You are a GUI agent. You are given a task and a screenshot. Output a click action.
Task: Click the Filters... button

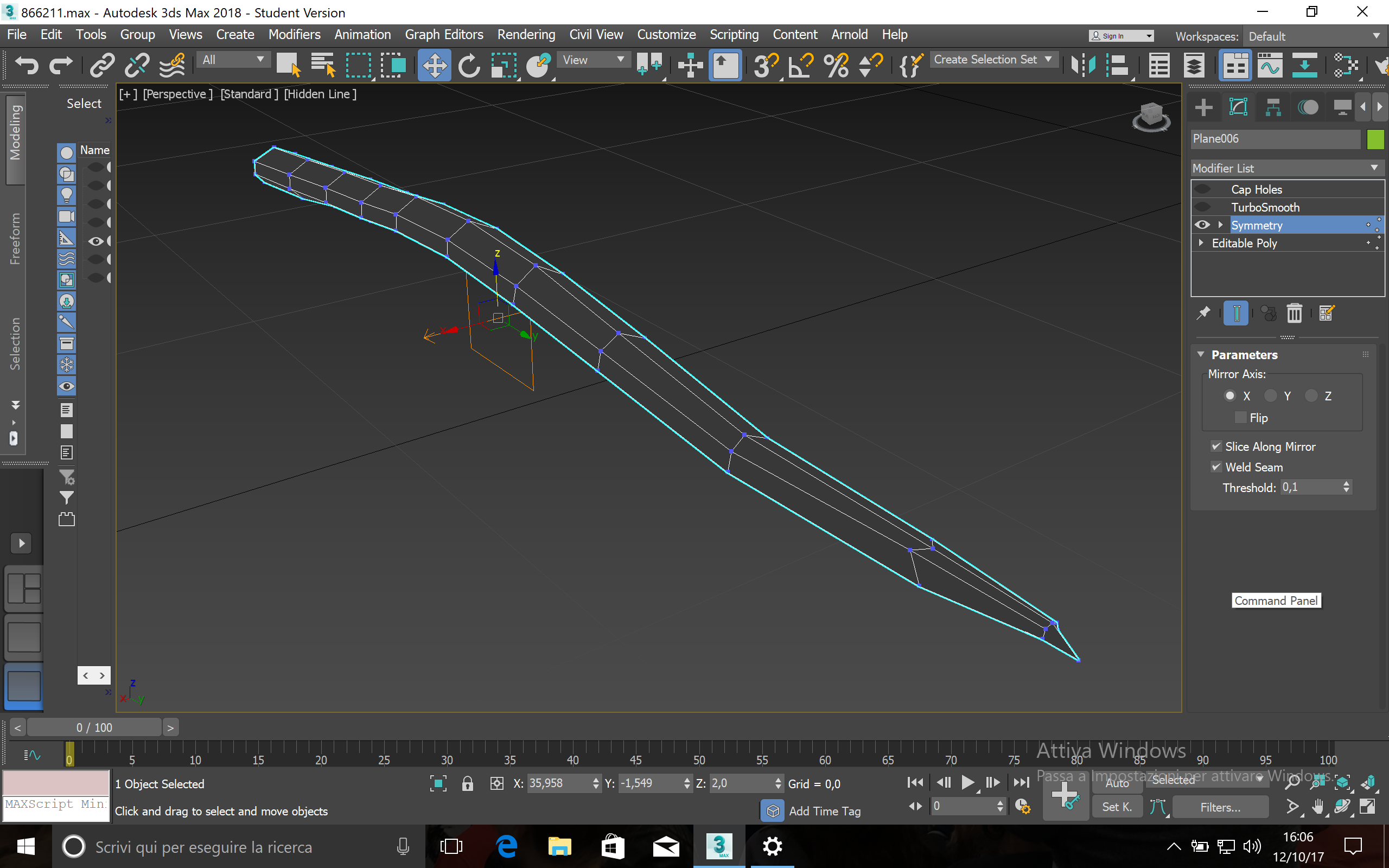pos(1220,807)
